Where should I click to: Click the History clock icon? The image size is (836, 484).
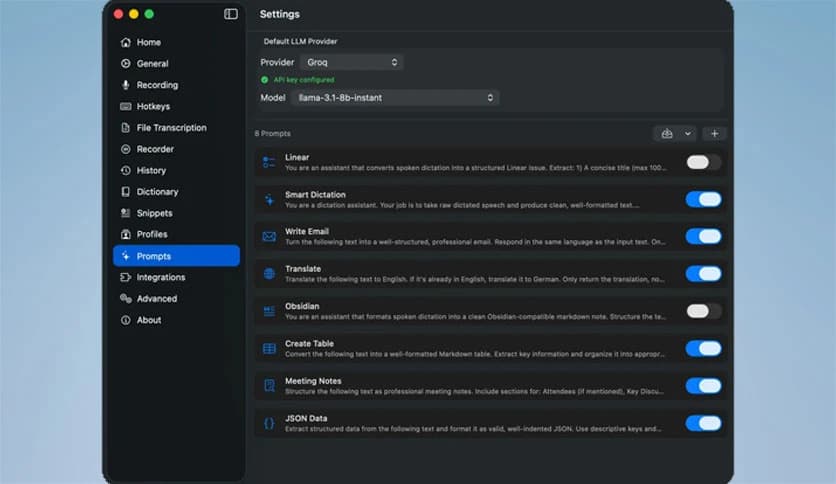tap(125, 171)
